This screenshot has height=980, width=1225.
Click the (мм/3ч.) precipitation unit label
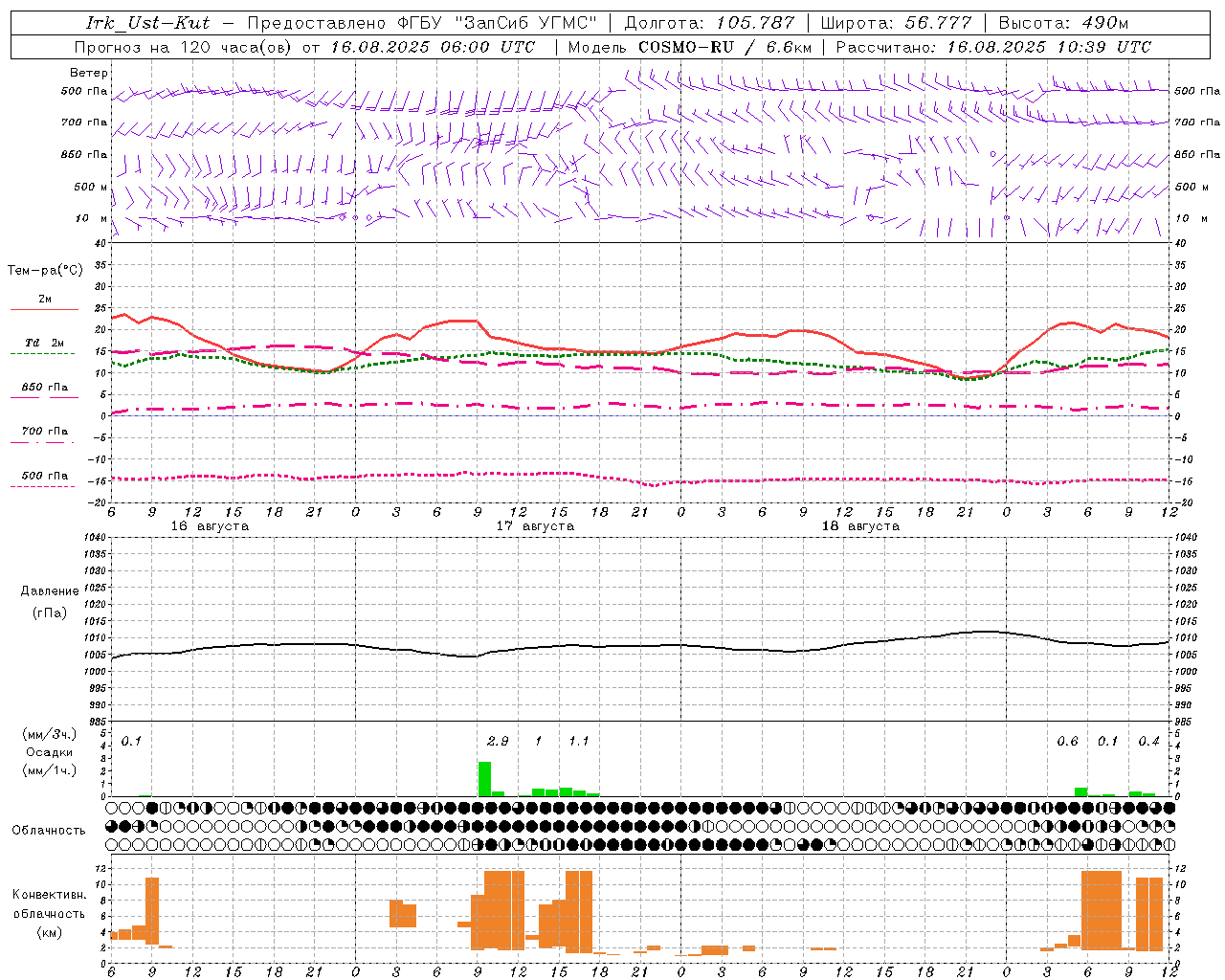[x=50, y=734]
